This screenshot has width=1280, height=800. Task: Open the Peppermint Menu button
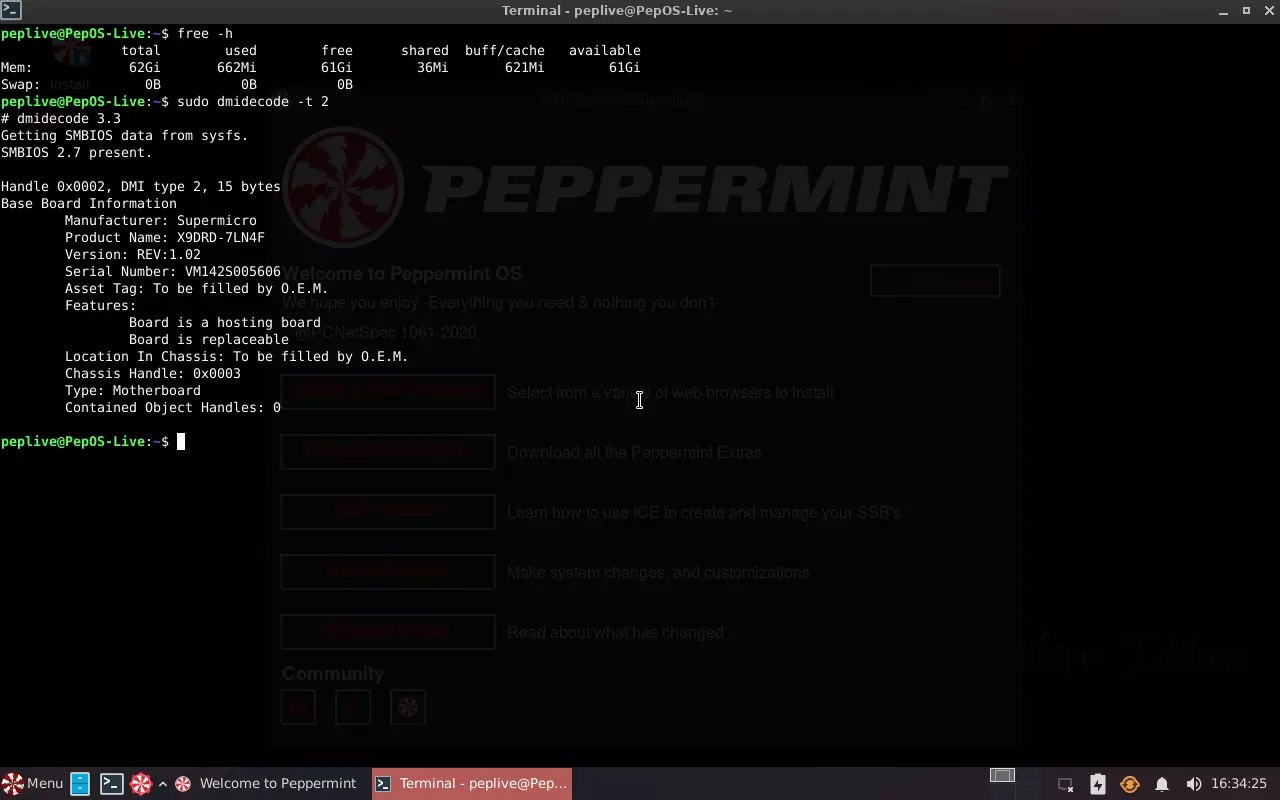point(33,784)
